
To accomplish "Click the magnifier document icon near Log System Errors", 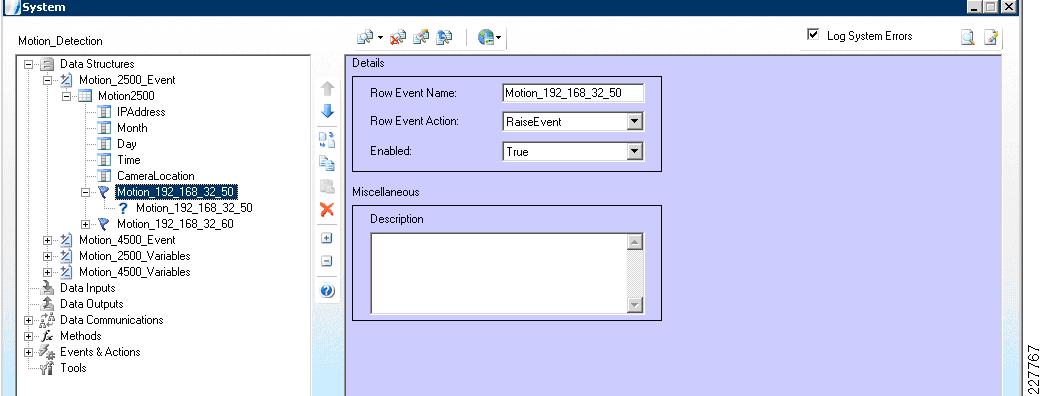I will pos(967,38).
